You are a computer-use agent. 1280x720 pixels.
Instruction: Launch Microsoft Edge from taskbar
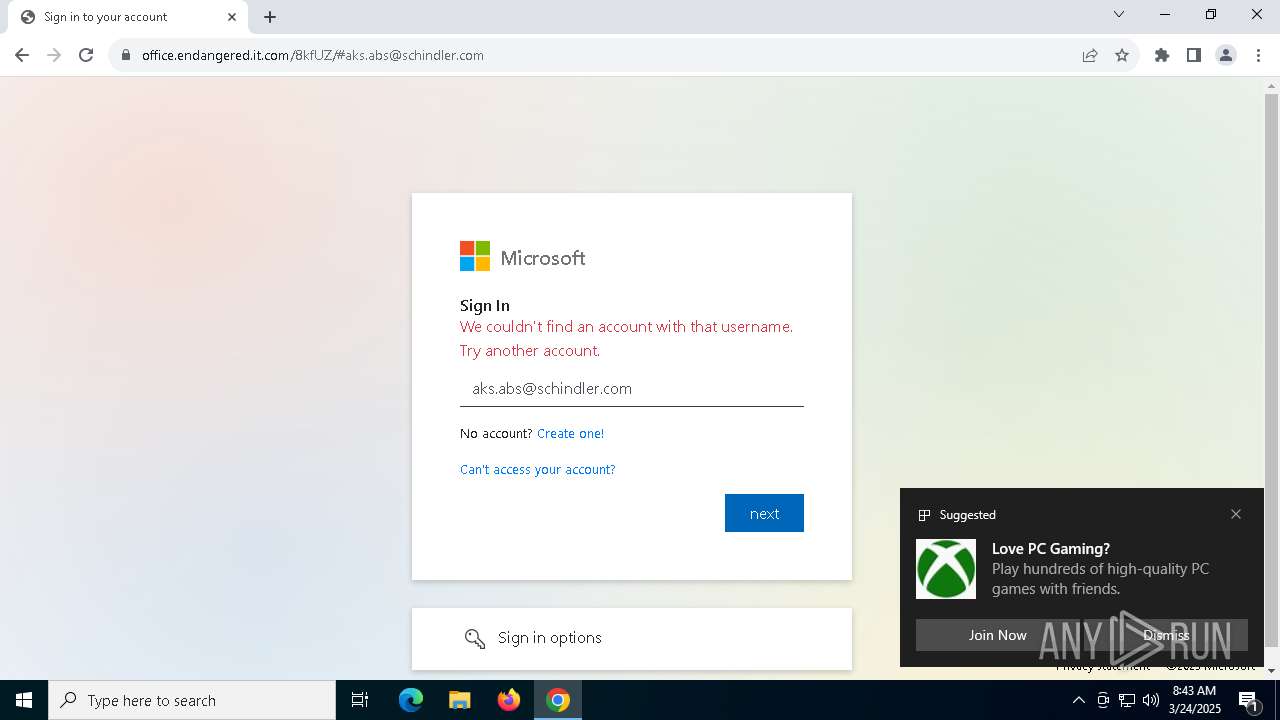pyautogui.click(x=411, y=700)
